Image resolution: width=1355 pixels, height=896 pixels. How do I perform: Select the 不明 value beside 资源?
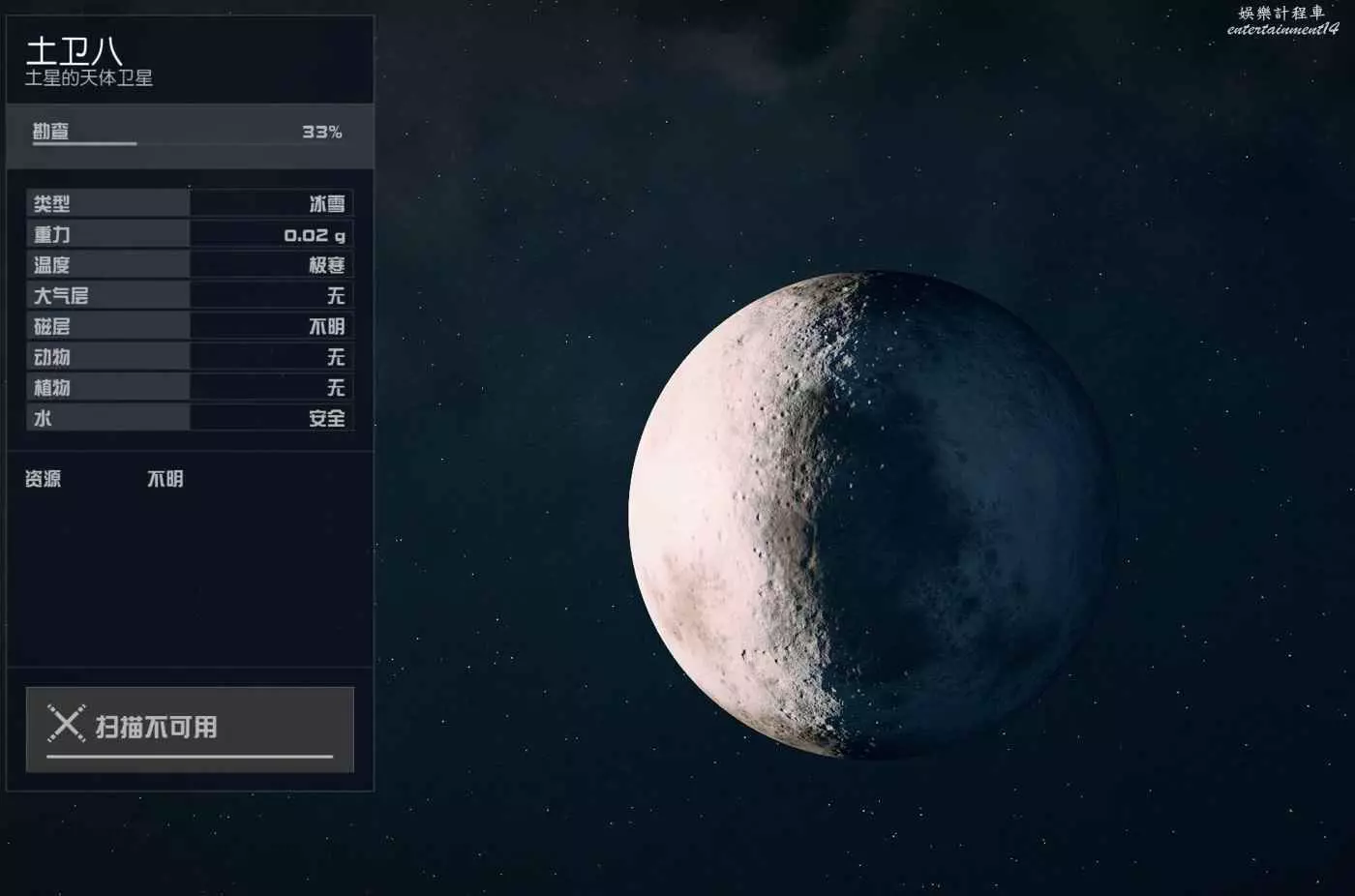coord(165,479)
